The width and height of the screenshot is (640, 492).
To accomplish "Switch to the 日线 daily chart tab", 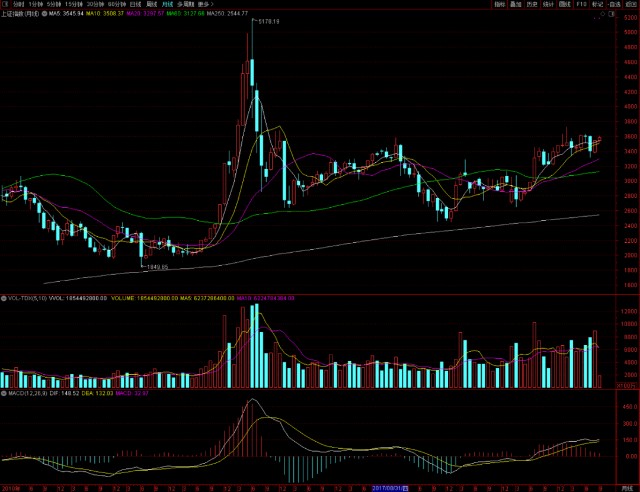I will click(x=135, y=4).
